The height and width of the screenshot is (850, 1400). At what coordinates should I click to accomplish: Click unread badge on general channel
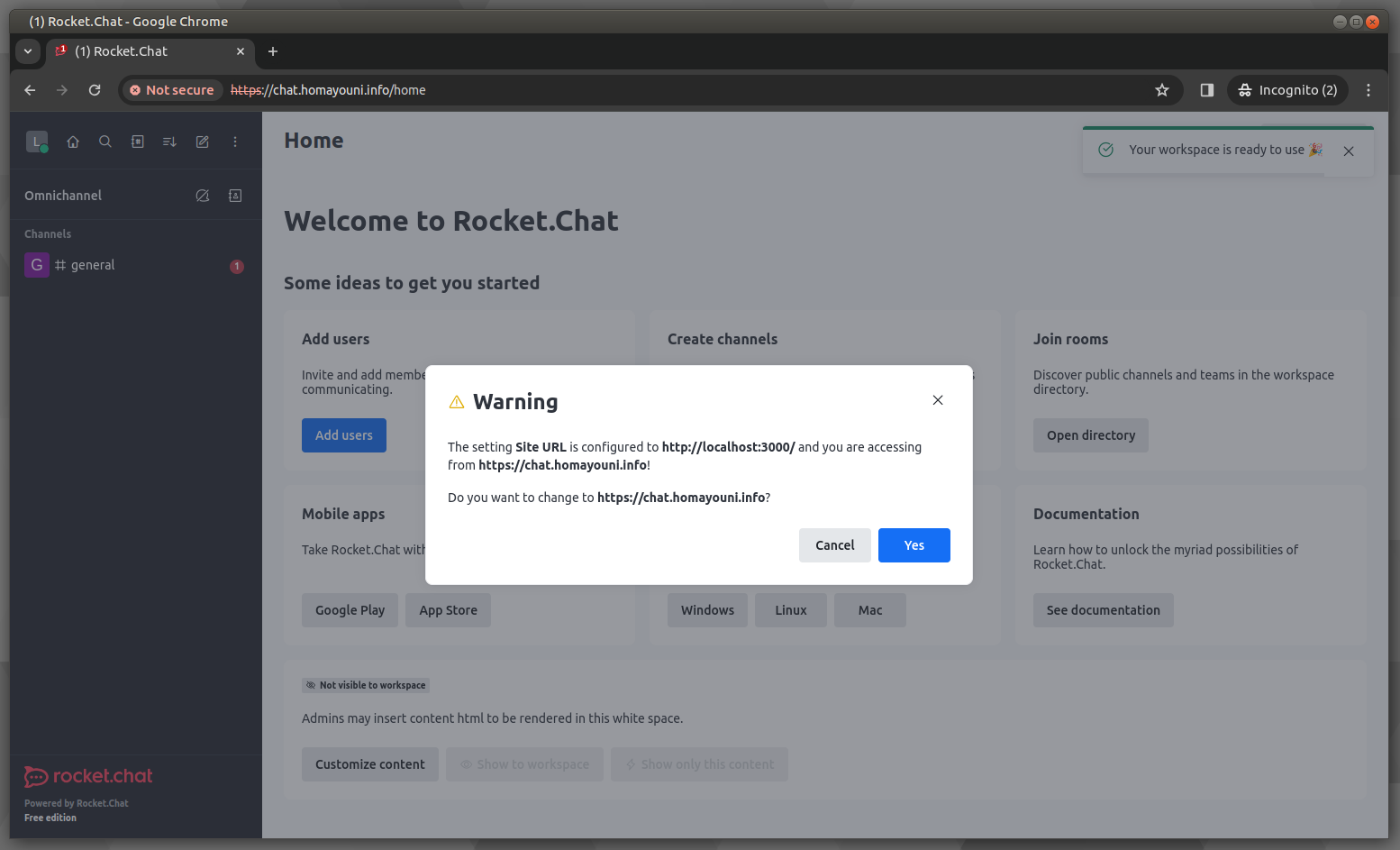[237, 266]
